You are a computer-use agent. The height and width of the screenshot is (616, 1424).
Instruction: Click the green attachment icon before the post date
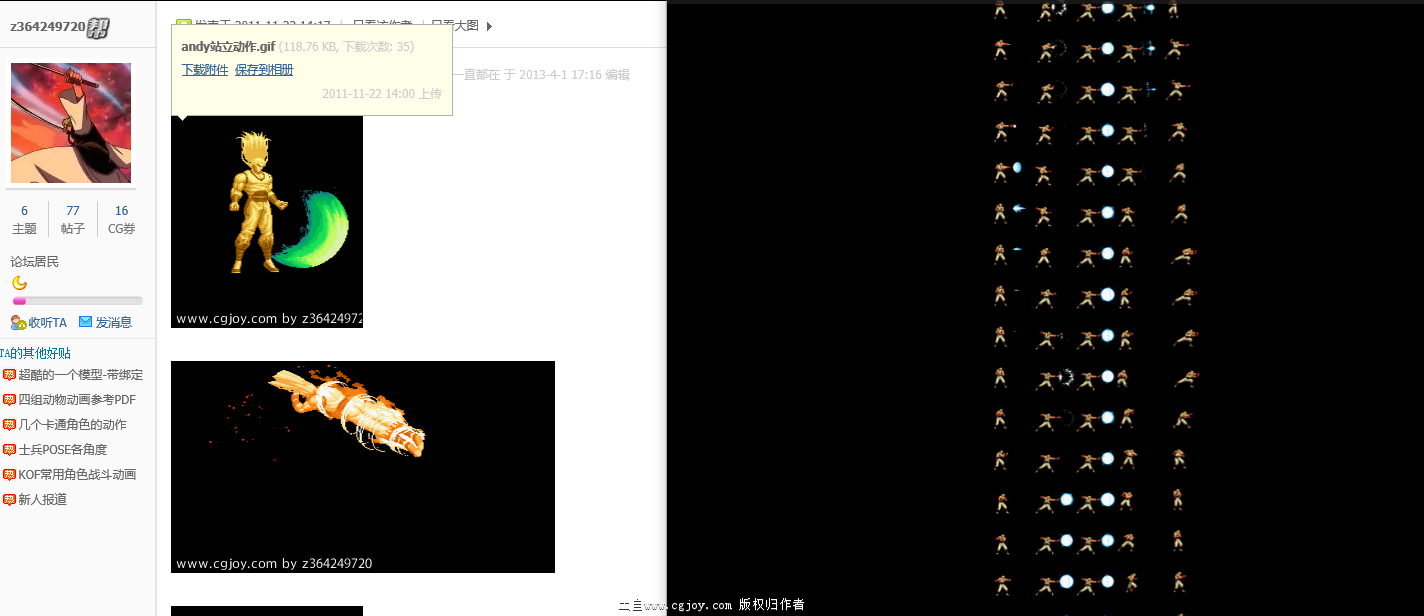(182, 22)
